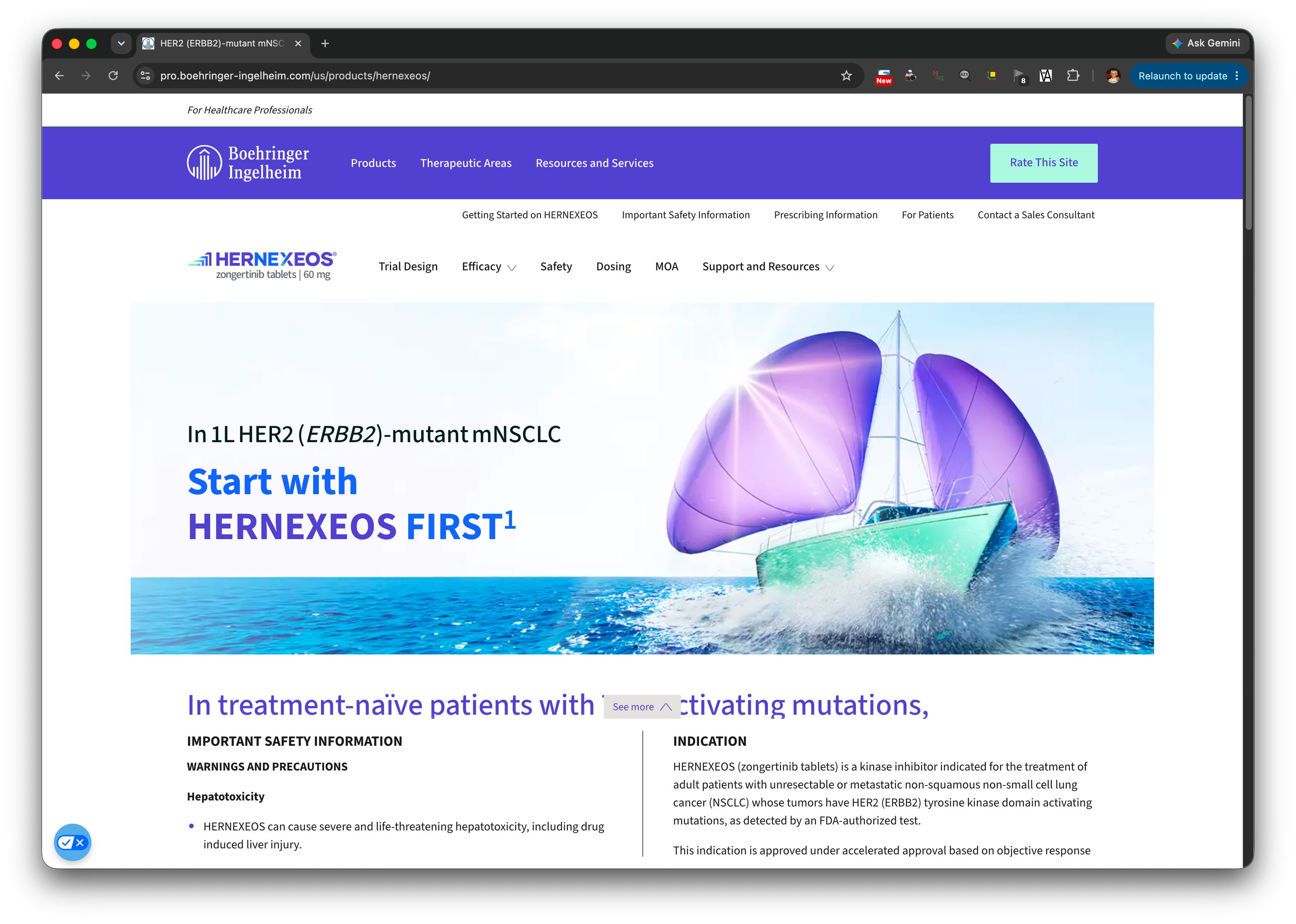
Task: Click the Boehringer Ingelheim logo
Action: 248,163
